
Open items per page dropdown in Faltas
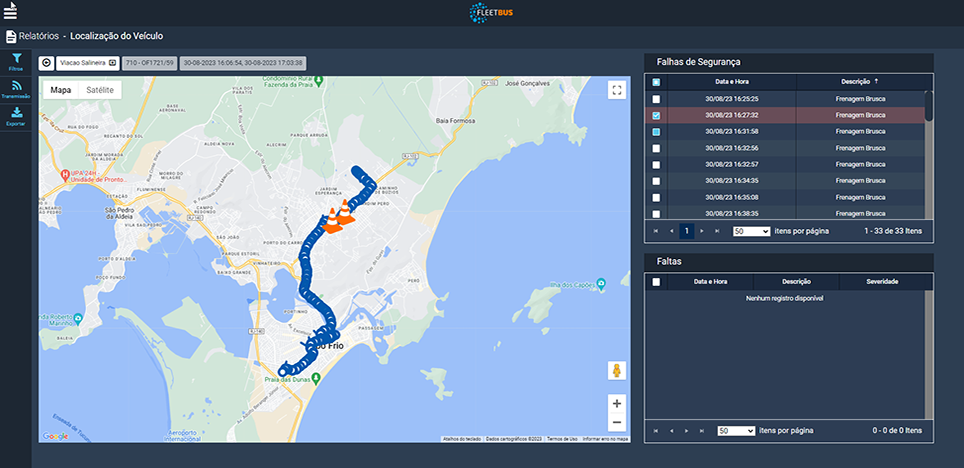(736, 431)
